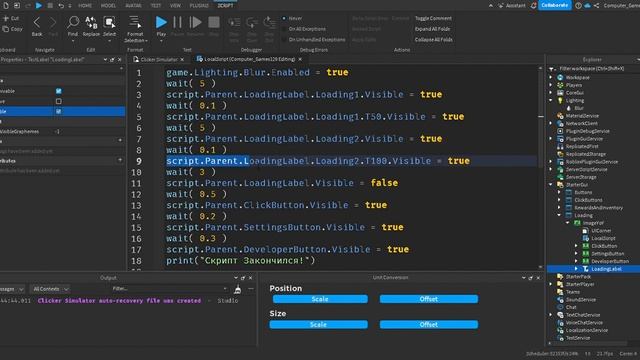
Task: Open the AVATAR ribbon tab
Action: 133,5
